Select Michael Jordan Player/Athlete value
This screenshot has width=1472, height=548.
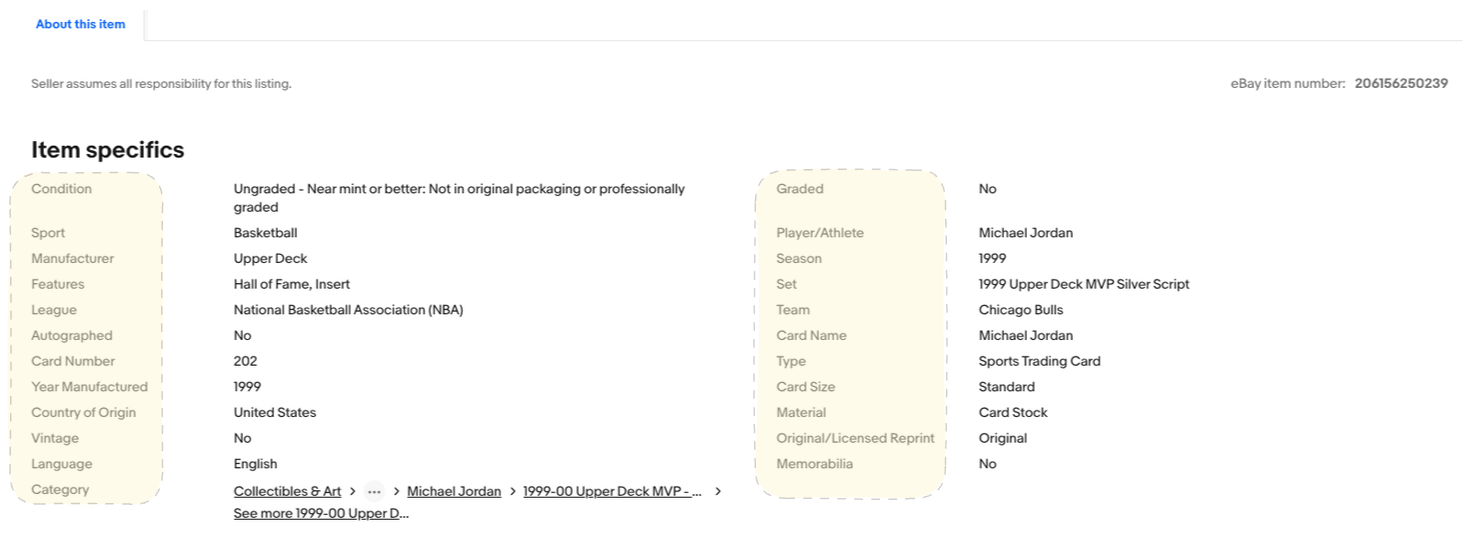pyautogui.click(x=1026, y=233)
